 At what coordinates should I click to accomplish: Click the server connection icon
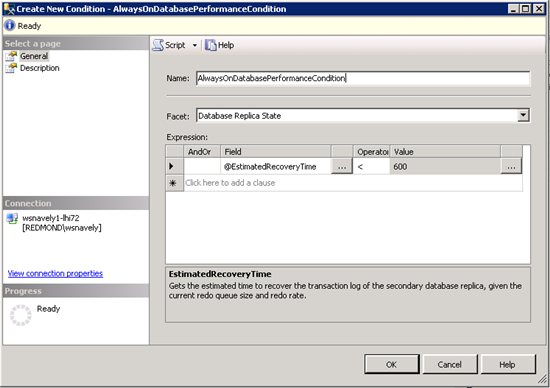(x=12, y=219)
